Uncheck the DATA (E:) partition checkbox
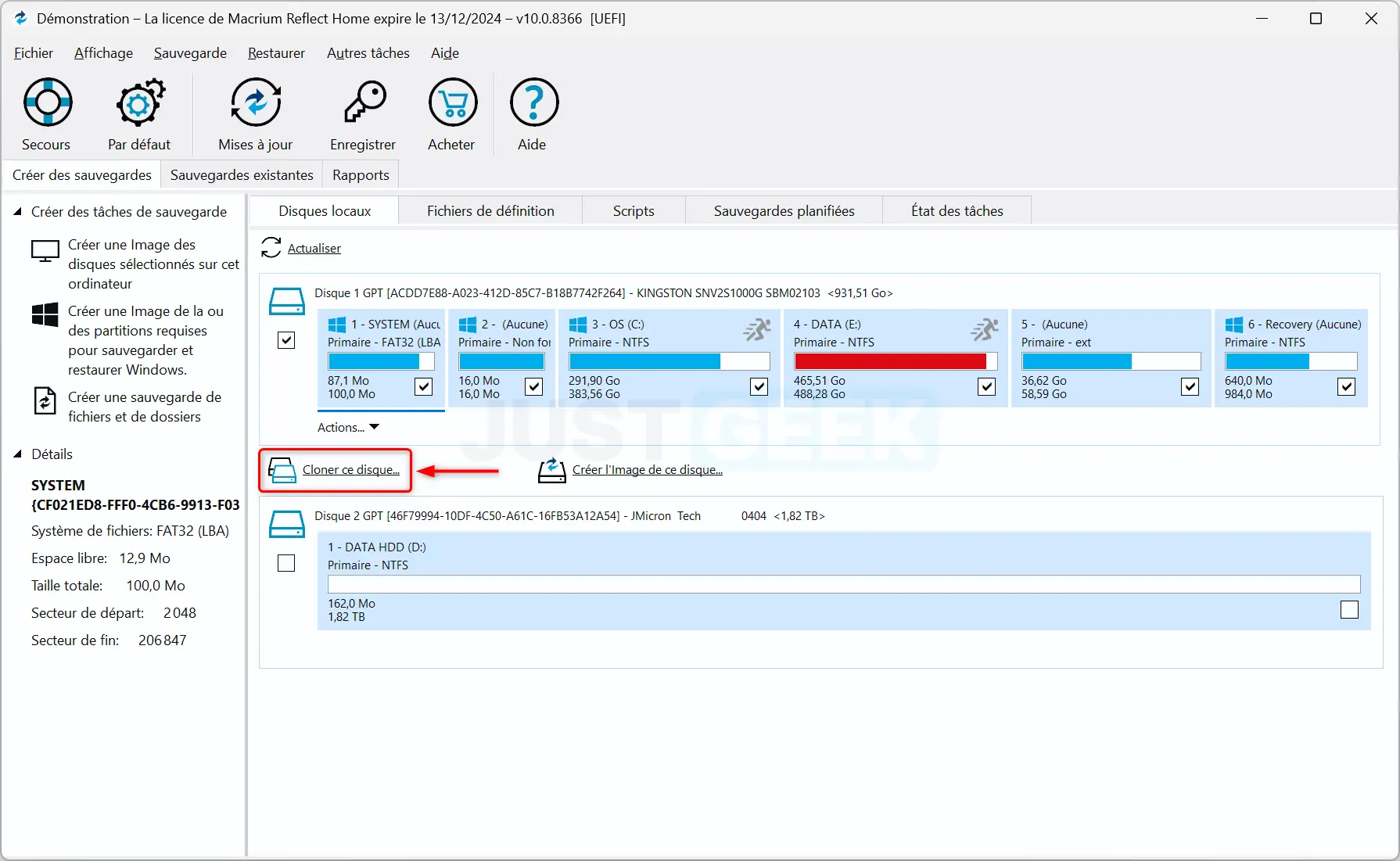Image resolution: width=1400 pixels, height=861 pixels. tap(987, 386)
